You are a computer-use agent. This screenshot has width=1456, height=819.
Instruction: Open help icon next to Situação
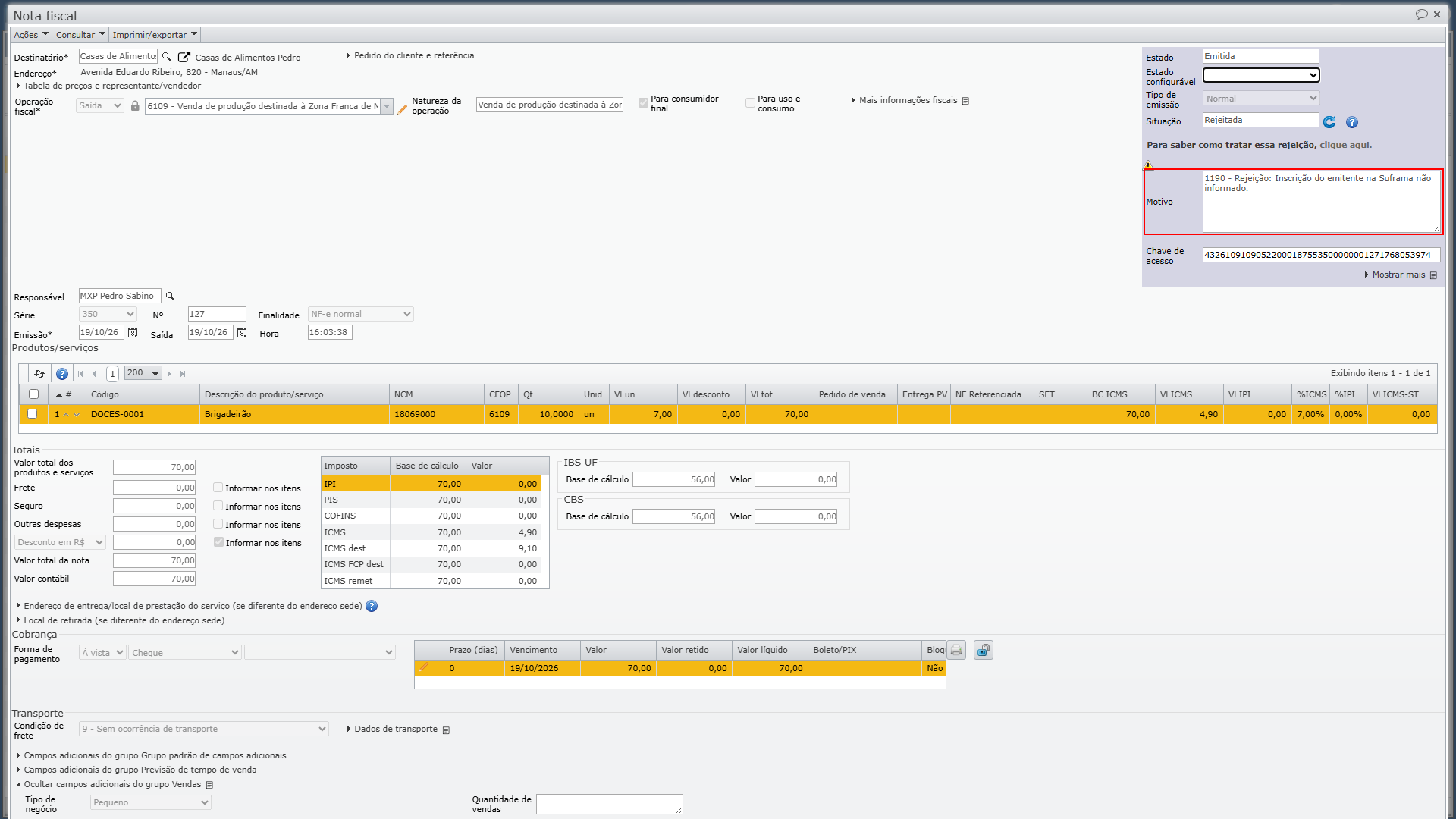(x=1351, y=122)
